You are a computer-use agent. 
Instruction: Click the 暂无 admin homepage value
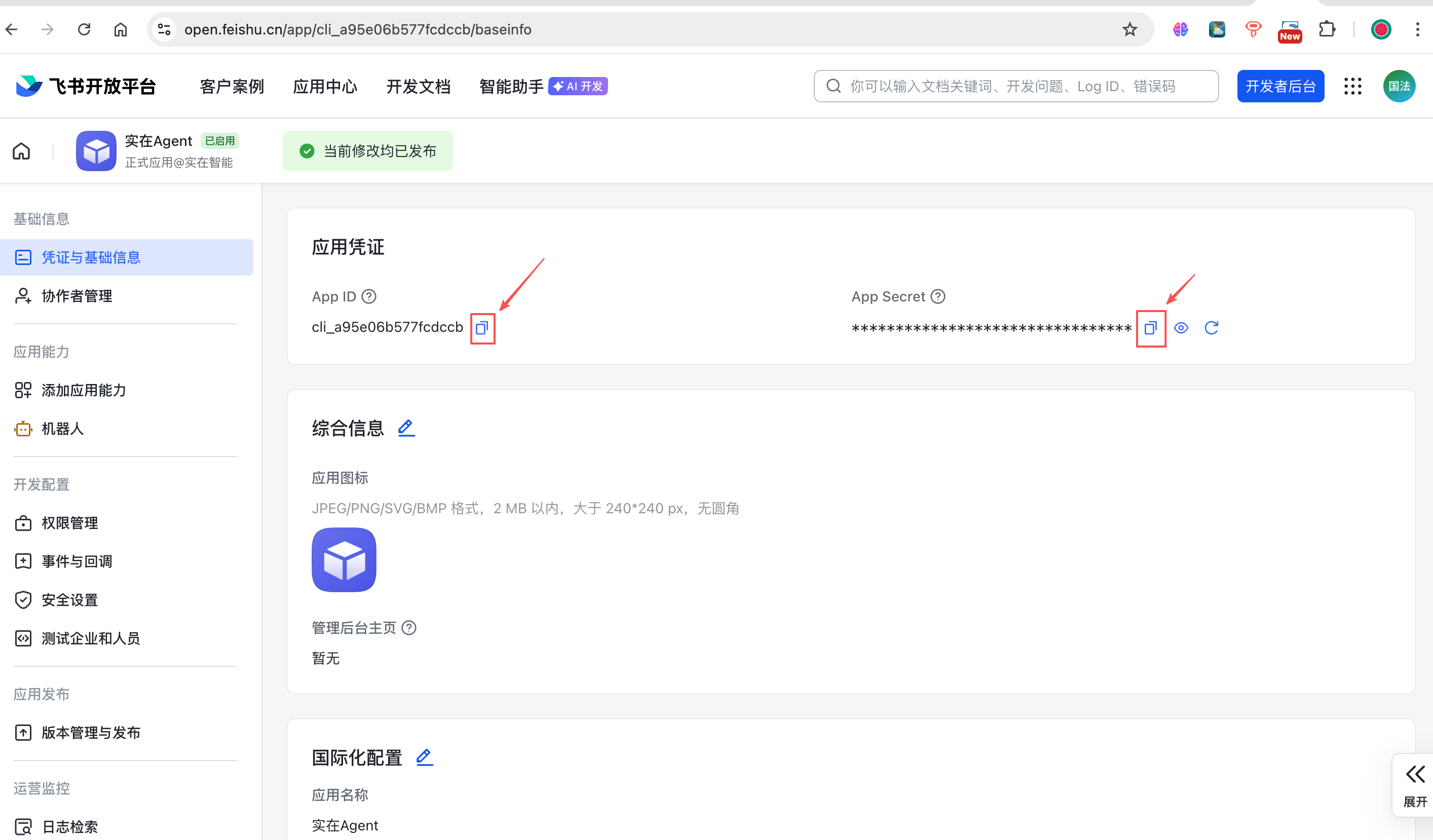326,658
